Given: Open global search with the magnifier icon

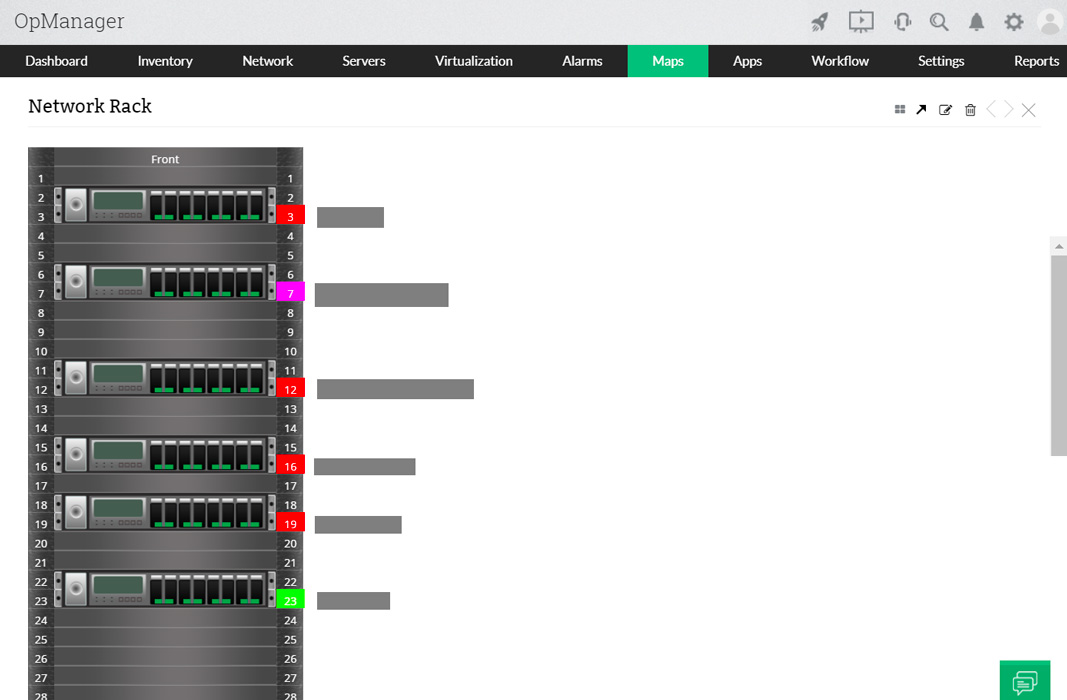Looking at the screenshot, I should [x=938, y=21].
